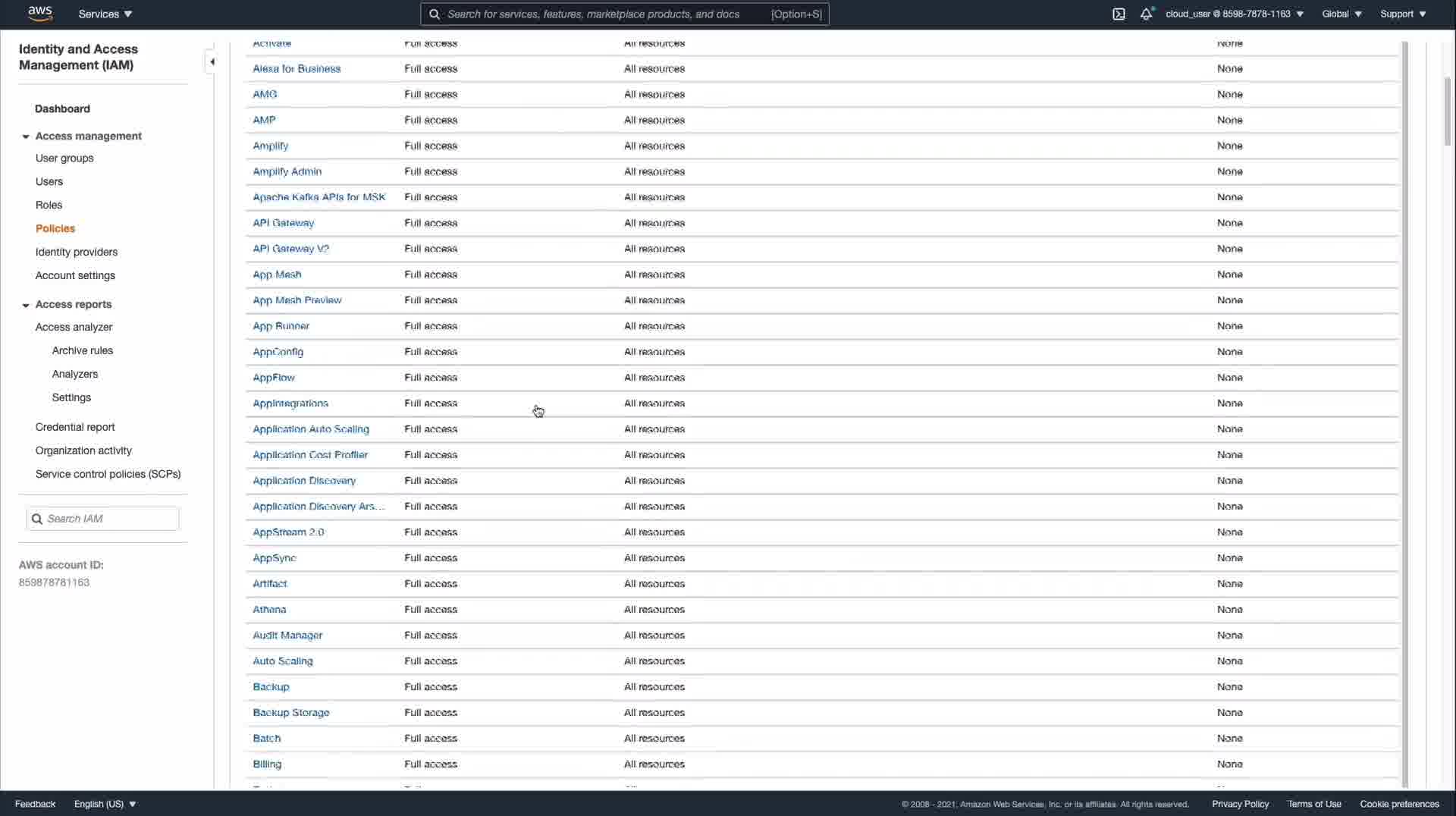Open the Backup Storage service link
The image size is (1456, 816).
(291, 713)
